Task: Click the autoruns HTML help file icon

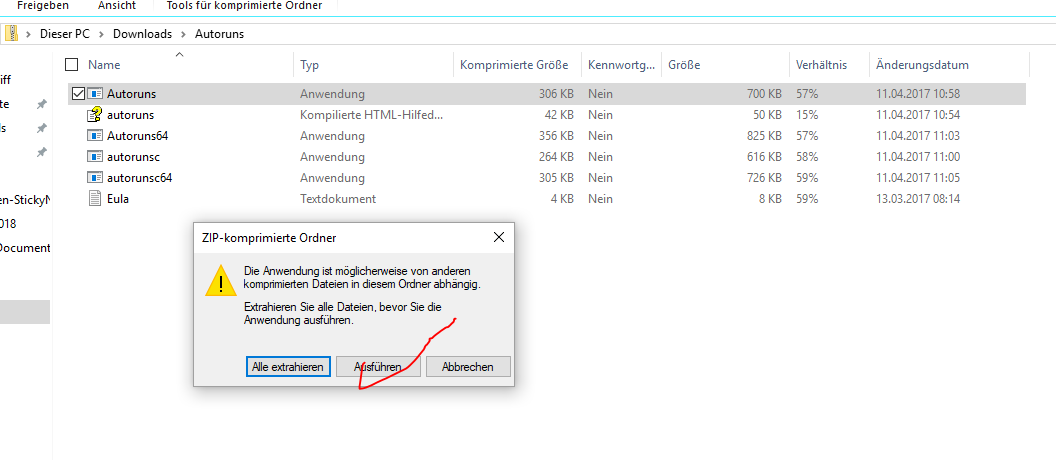Action: tap(95, 114)
